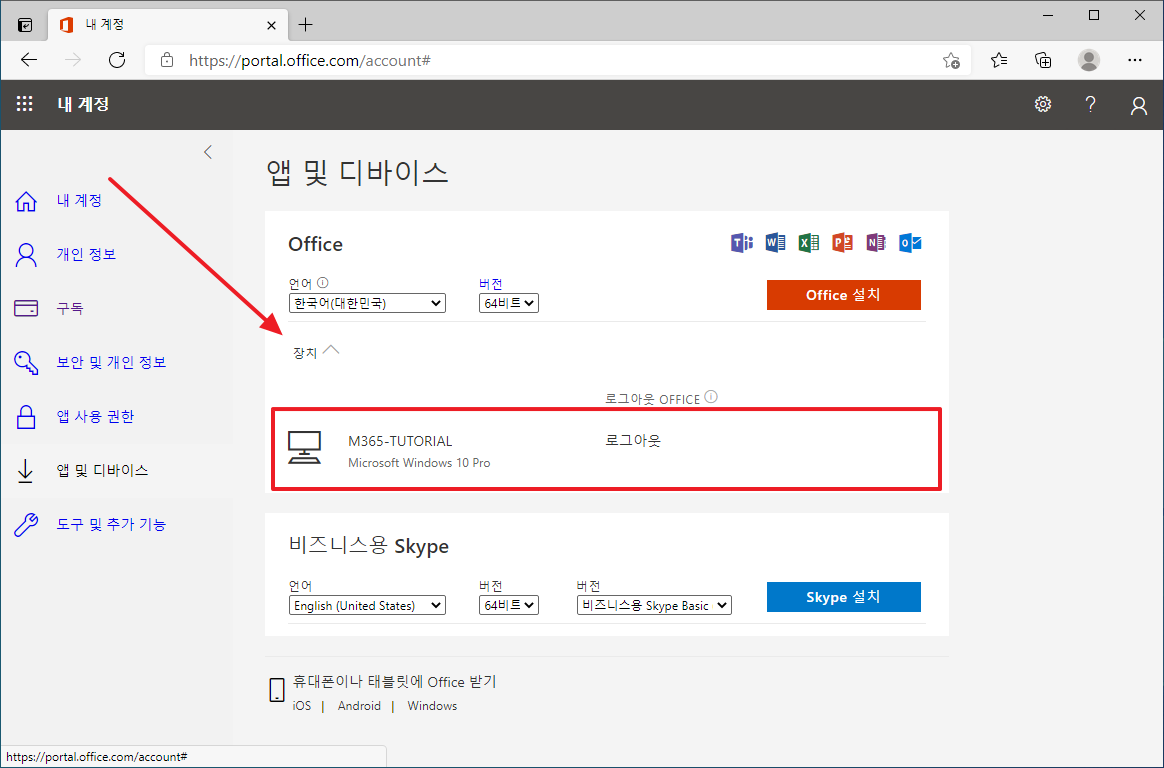Open the Office 버전 64비트 dropdown
Image resolution: width=1164 pixels, height=768 pixels.
tap(509, 303)
